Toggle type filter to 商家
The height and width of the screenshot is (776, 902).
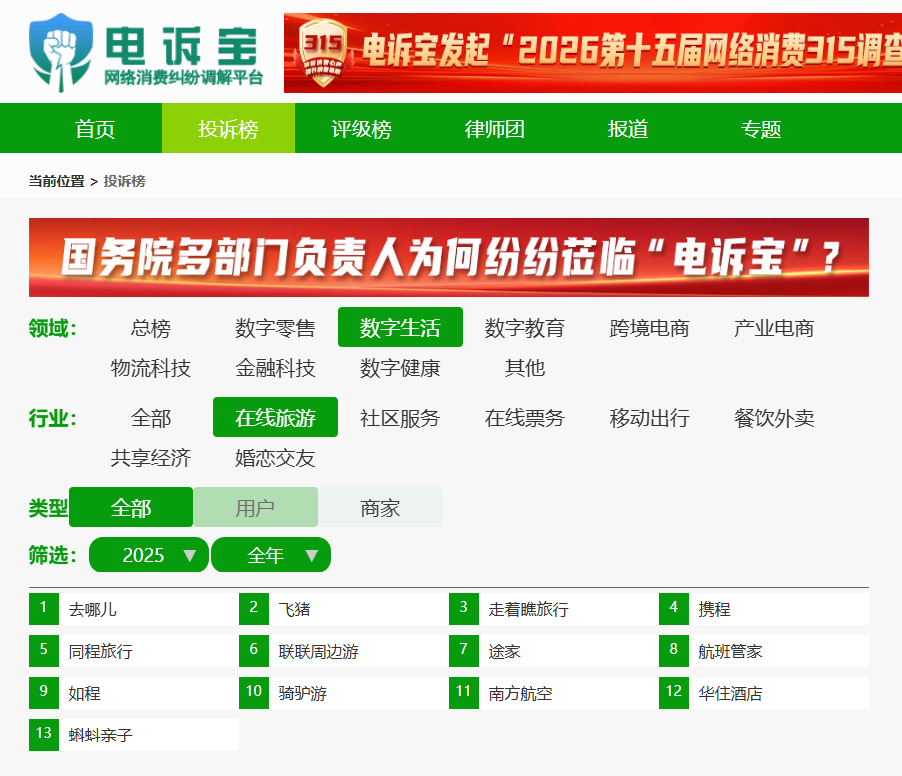tap(380, 508)
